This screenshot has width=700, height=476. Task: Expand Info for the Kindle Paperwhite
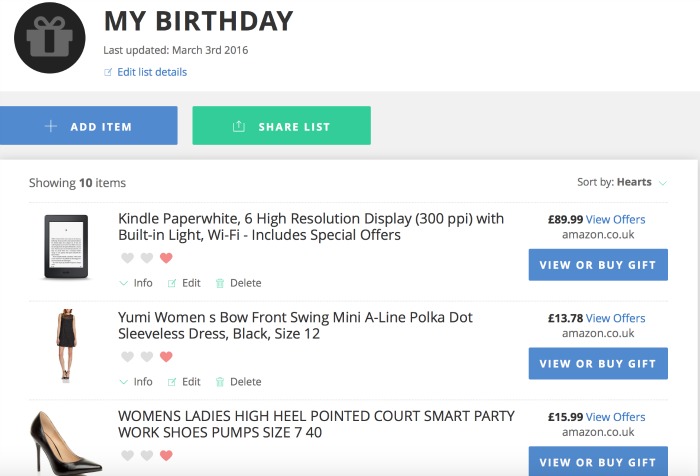coord(137,283)
